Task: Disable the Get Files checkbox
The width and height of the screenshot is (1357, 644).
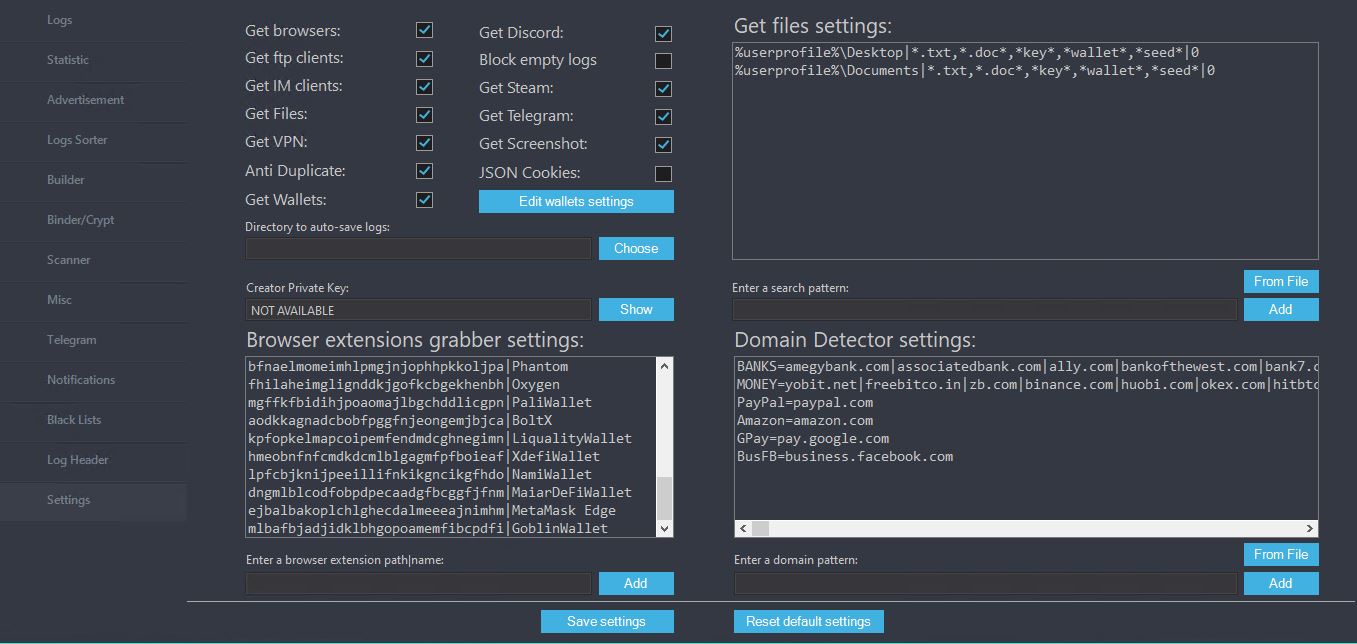Action: tap(424, 114)
